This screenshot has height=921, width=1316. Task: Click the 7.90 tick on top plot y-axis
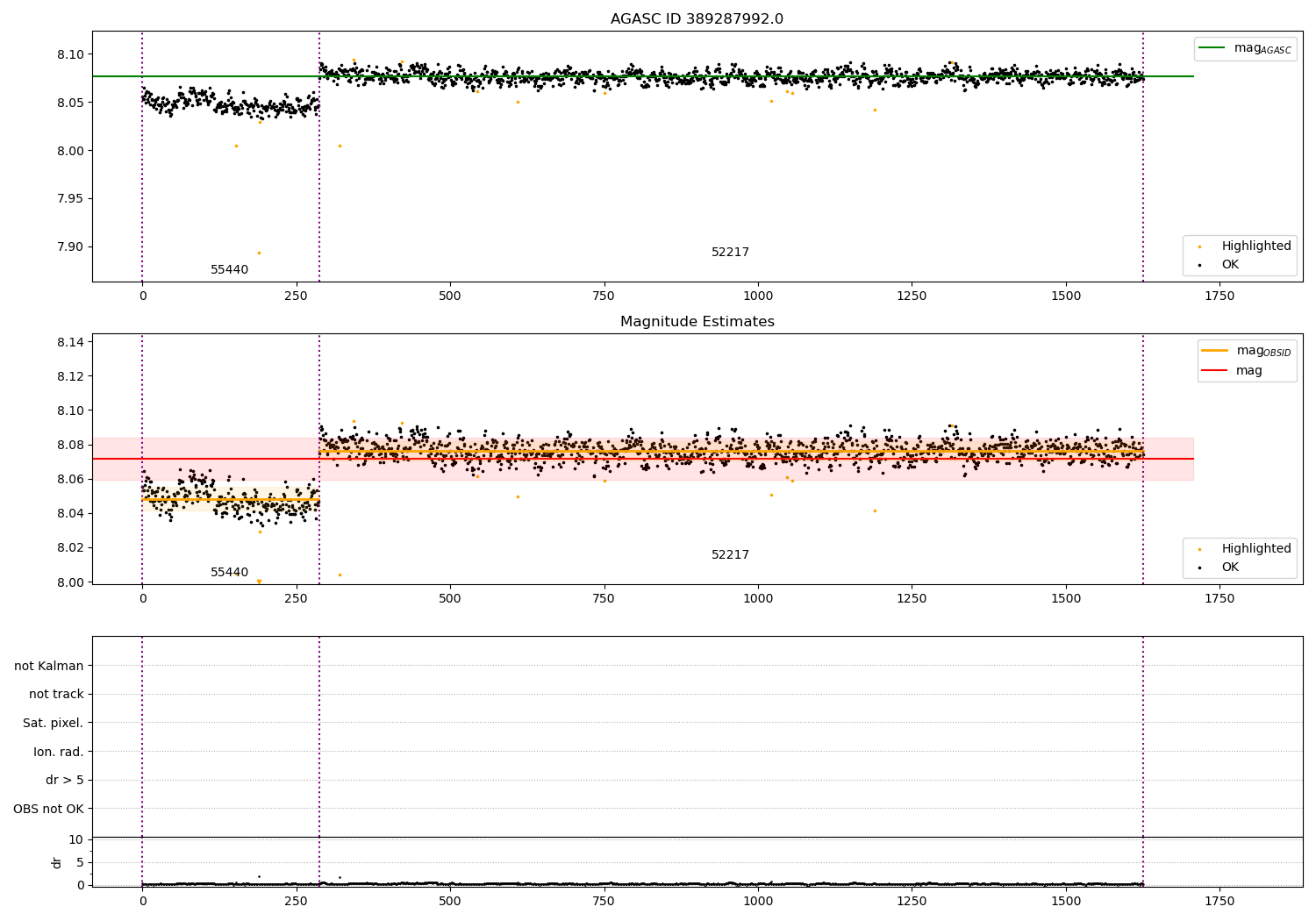[x=70, y=246]
